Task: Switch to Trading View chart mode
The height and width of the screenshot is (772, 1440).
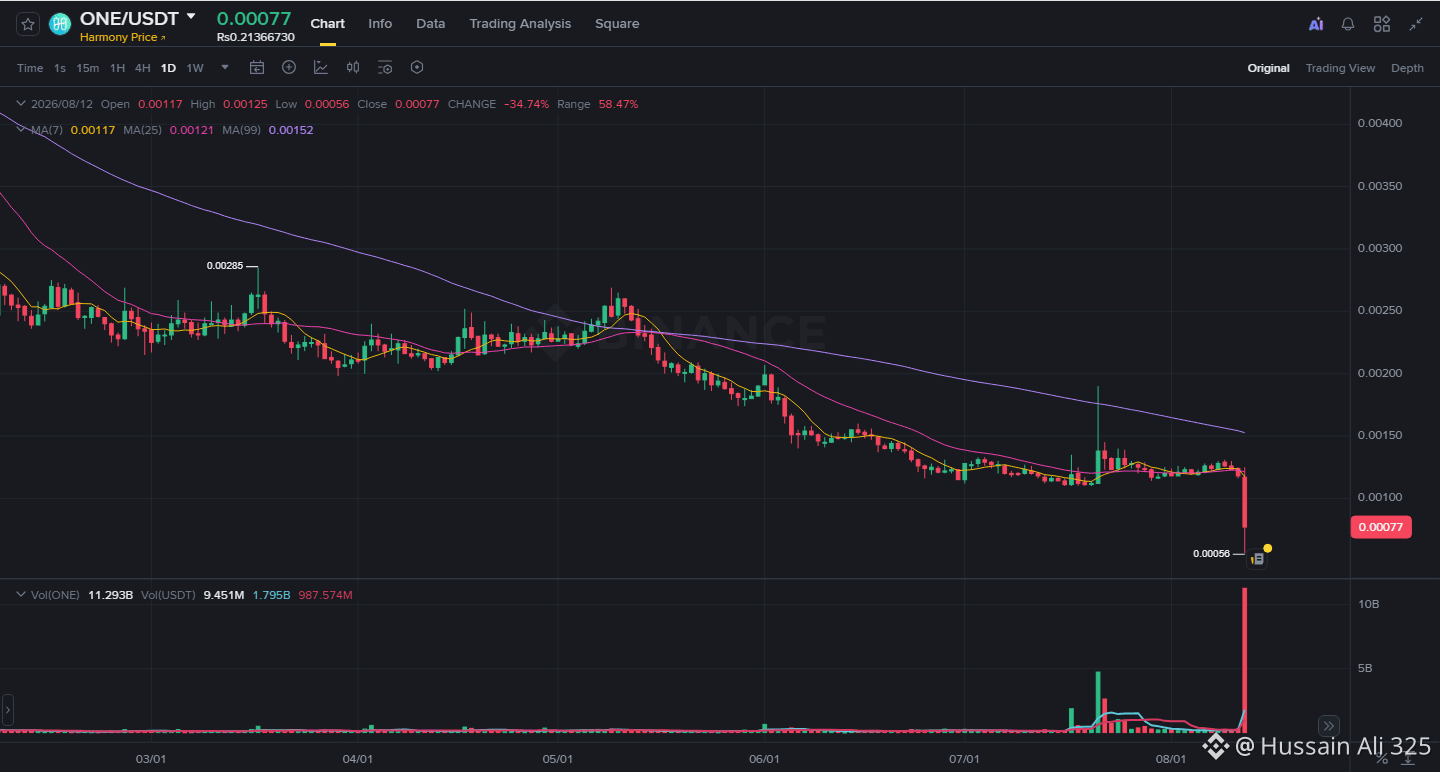Action: point(1340,68)
